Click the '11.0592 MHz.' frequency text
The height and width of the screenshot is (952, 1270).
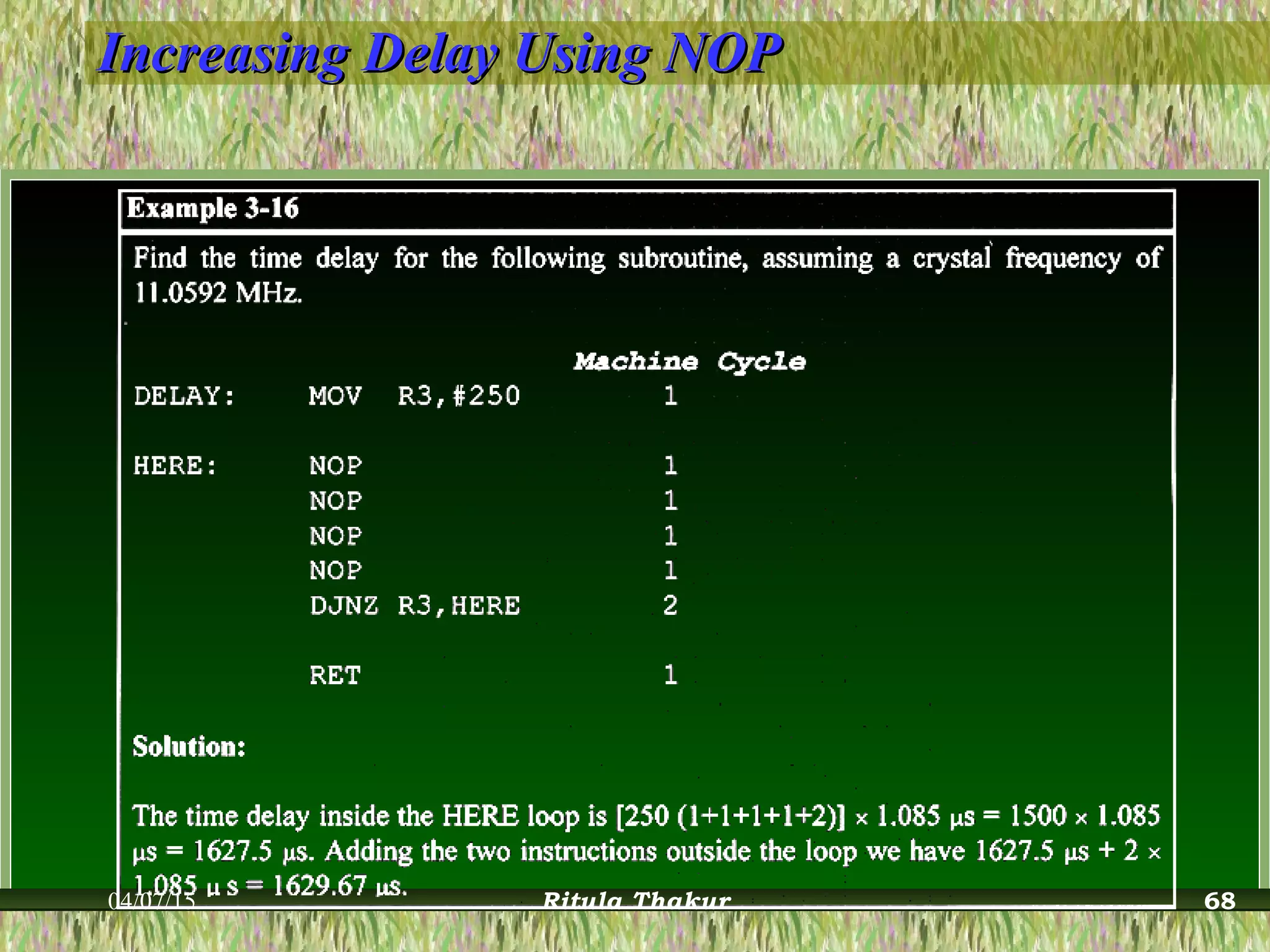coord(218,293)
